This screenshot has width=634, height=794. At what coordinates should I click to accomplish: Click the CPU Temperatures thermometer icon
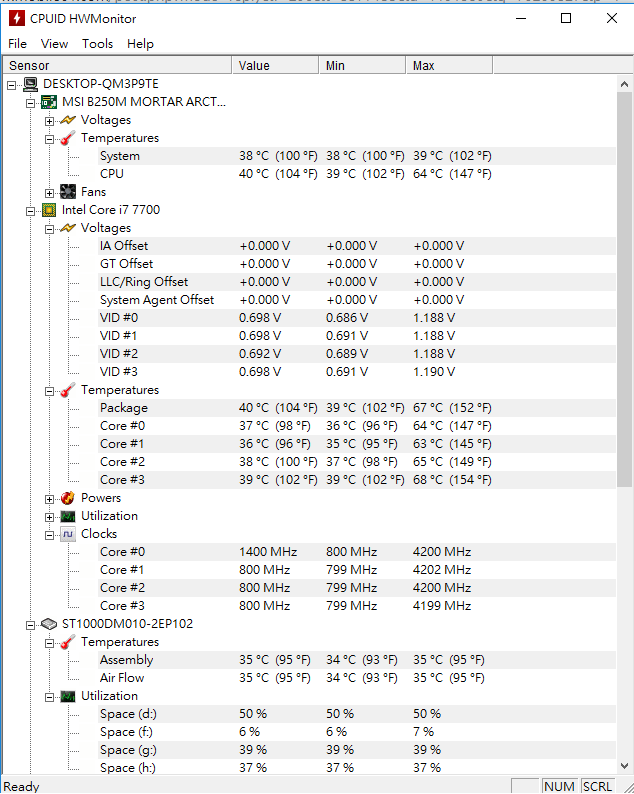click(x=68, y=390)
